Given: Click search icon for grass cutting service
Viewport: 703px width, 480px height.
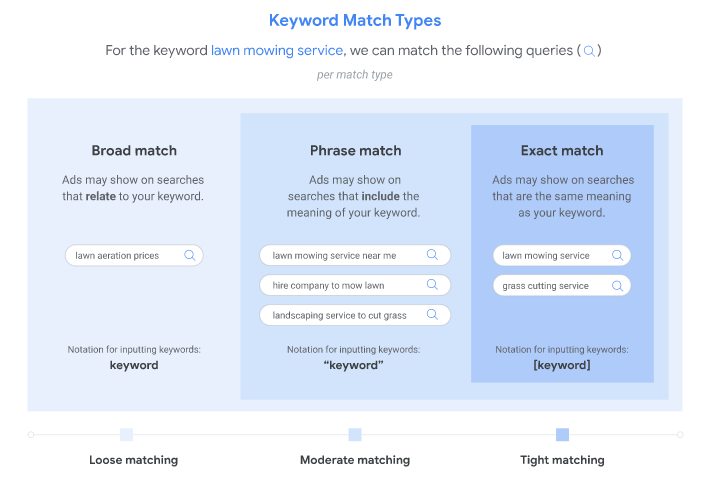Looking at the screenshot, I should [615, 285].
